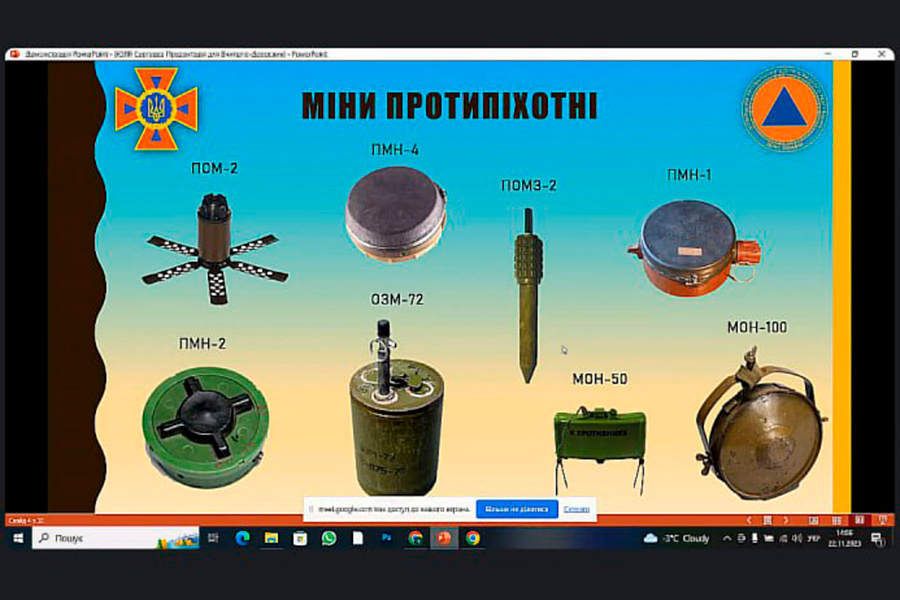Open File Explorer from the taskbar
Image resolution: width=900 pixels, height=600 pixels.
271,538
